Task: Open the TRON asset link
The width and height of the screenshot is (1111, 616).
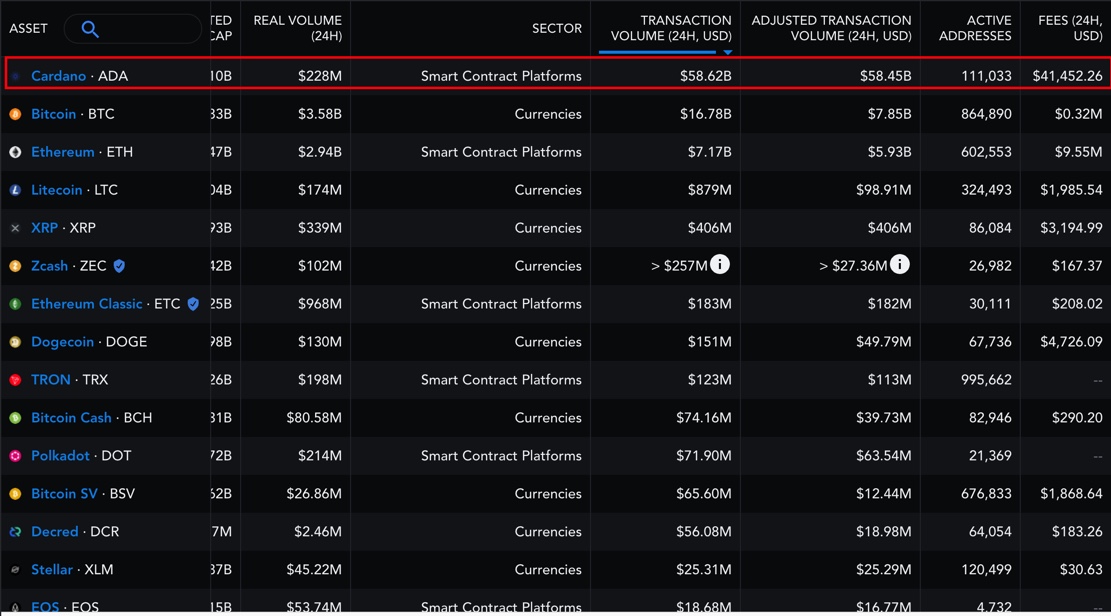Action: click(50, 380)
